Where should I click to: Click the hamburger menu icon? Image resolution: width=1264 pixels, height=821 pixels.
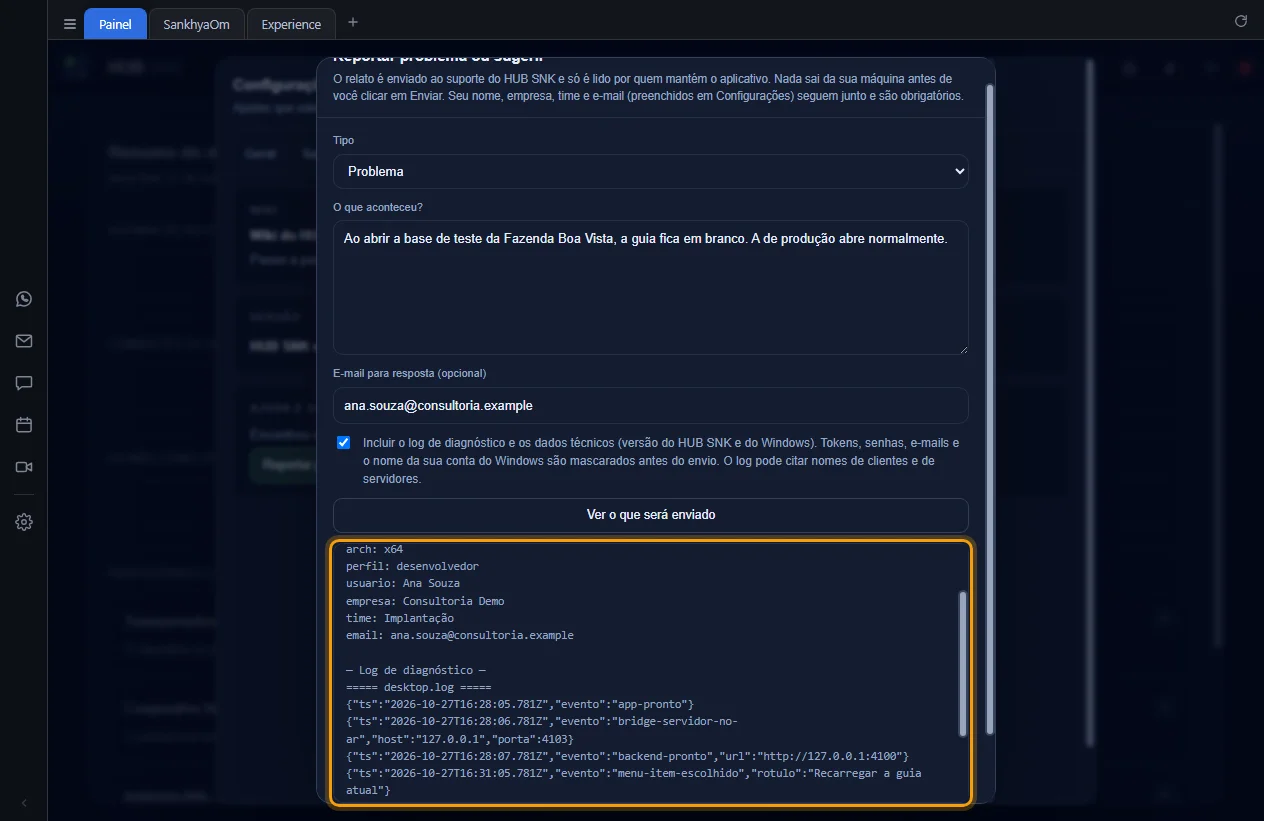[x=69, y=24]
